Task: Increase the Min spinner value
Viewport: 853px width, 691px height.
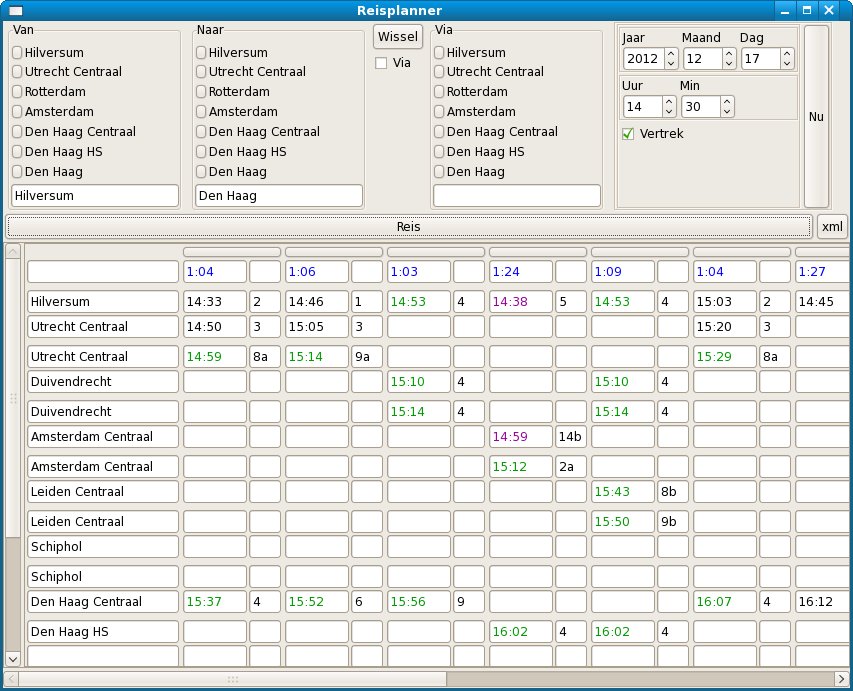Action: (x=727, y=101)
